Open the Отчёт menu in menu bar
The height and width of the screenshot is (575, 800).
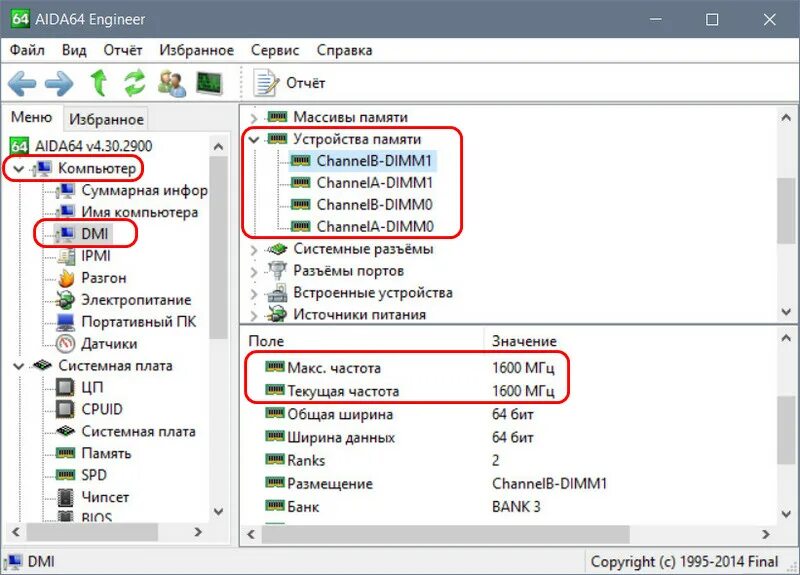[122, 50]
